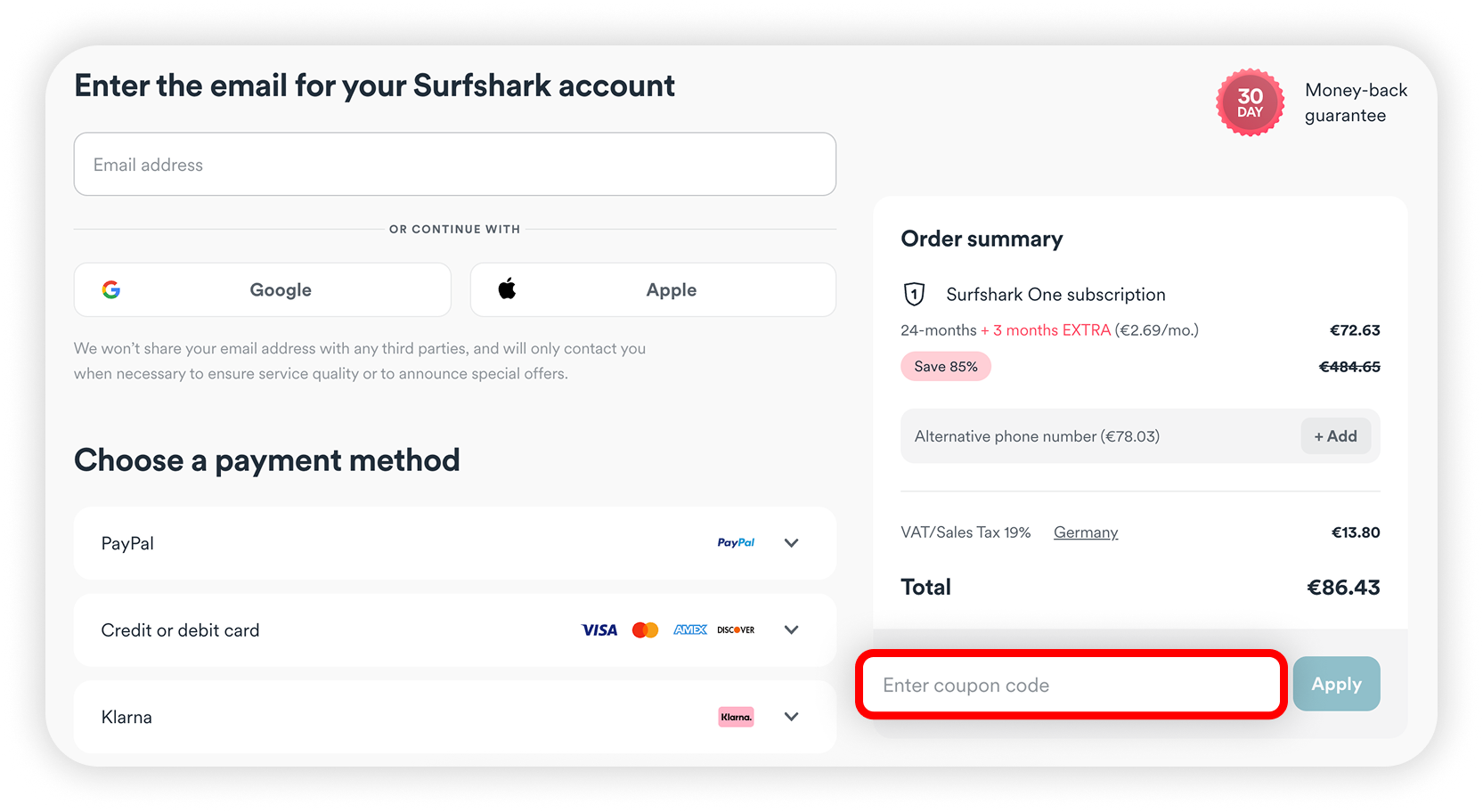Expand the PayPal payment option
Image resolution: width=1483 pixels, height=812 pixels.
(x=791, y=542)
